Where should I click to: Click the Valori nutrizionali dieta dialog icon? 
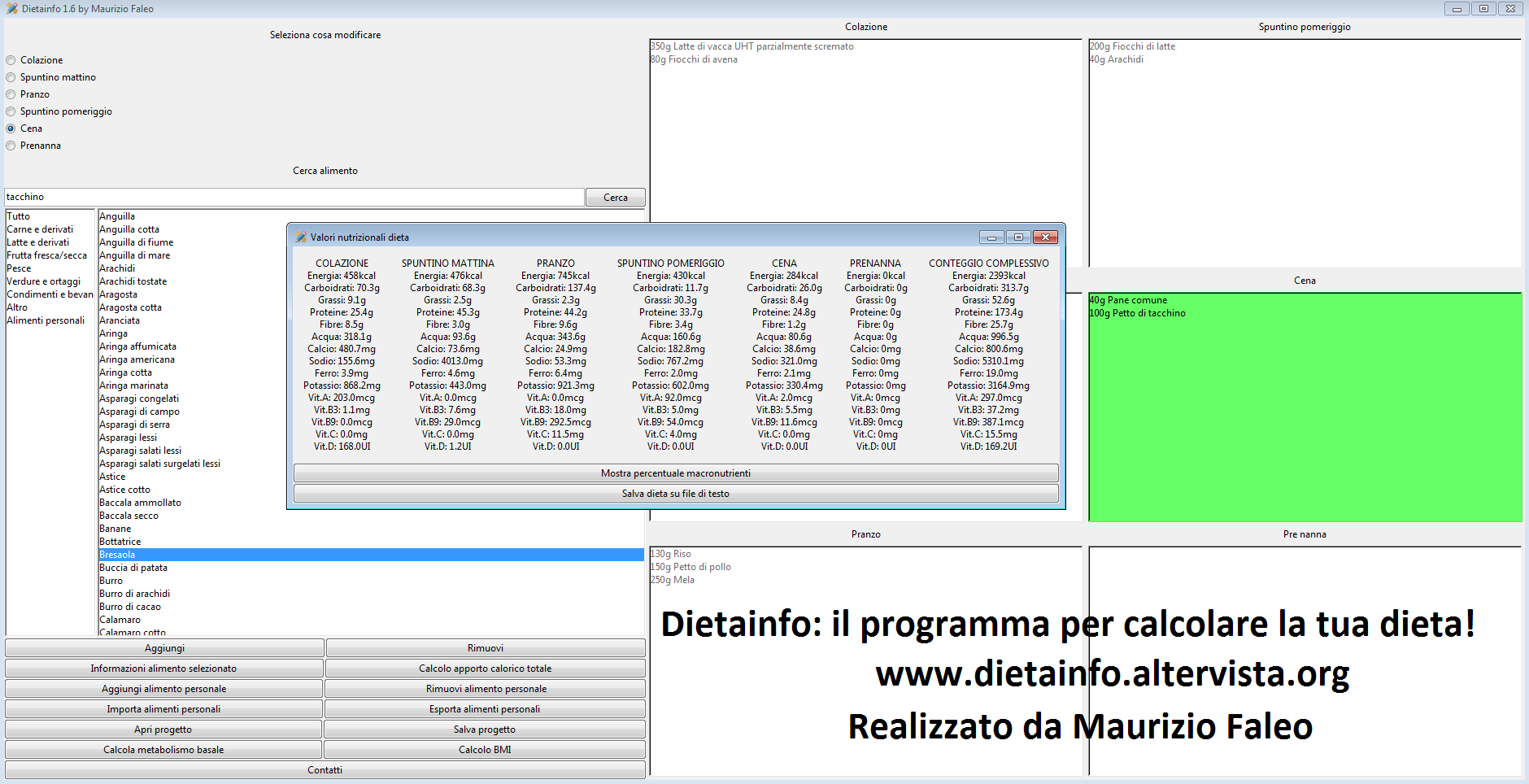[x=301, y=237]
